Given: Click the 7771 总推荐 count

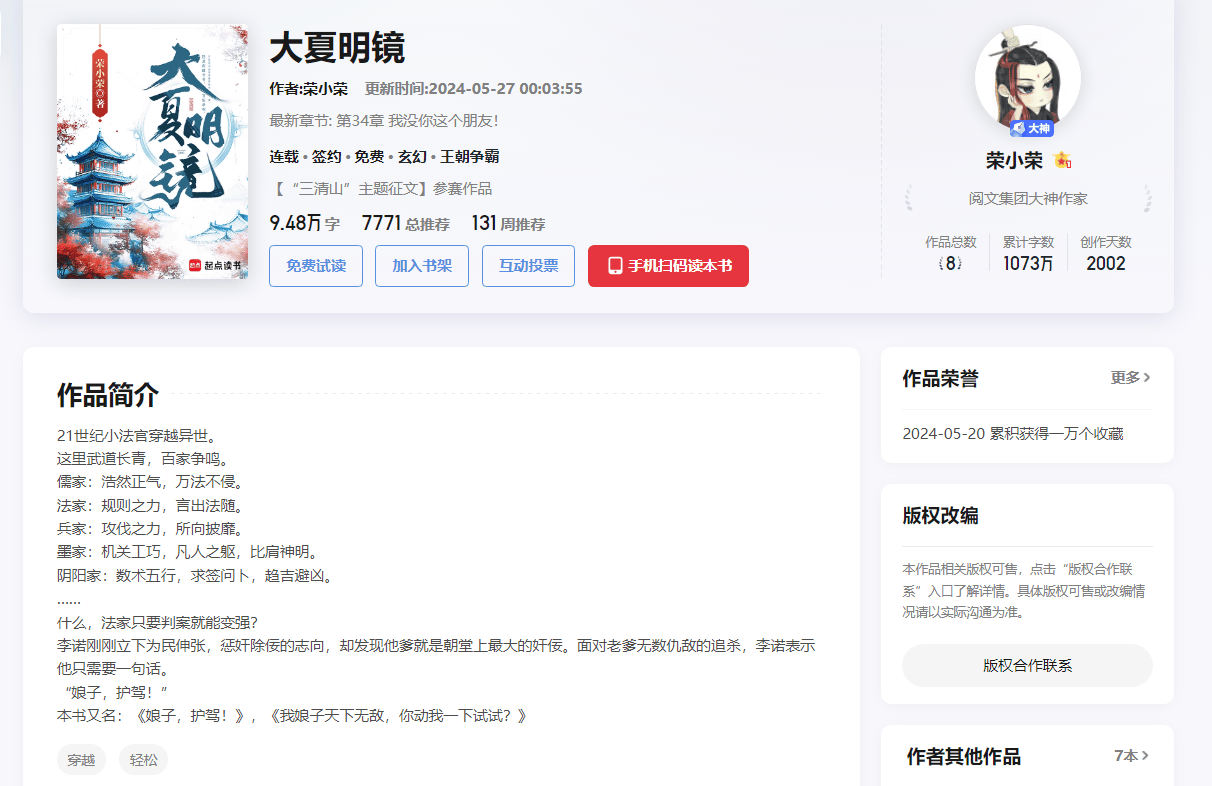Looking at the screenshot, I should coord(405,223).
